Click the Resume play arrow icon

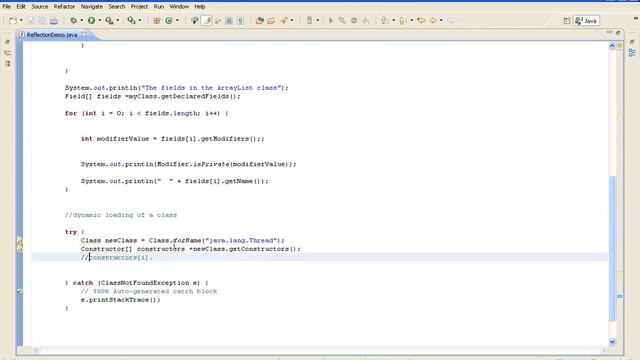pos(331,20)
